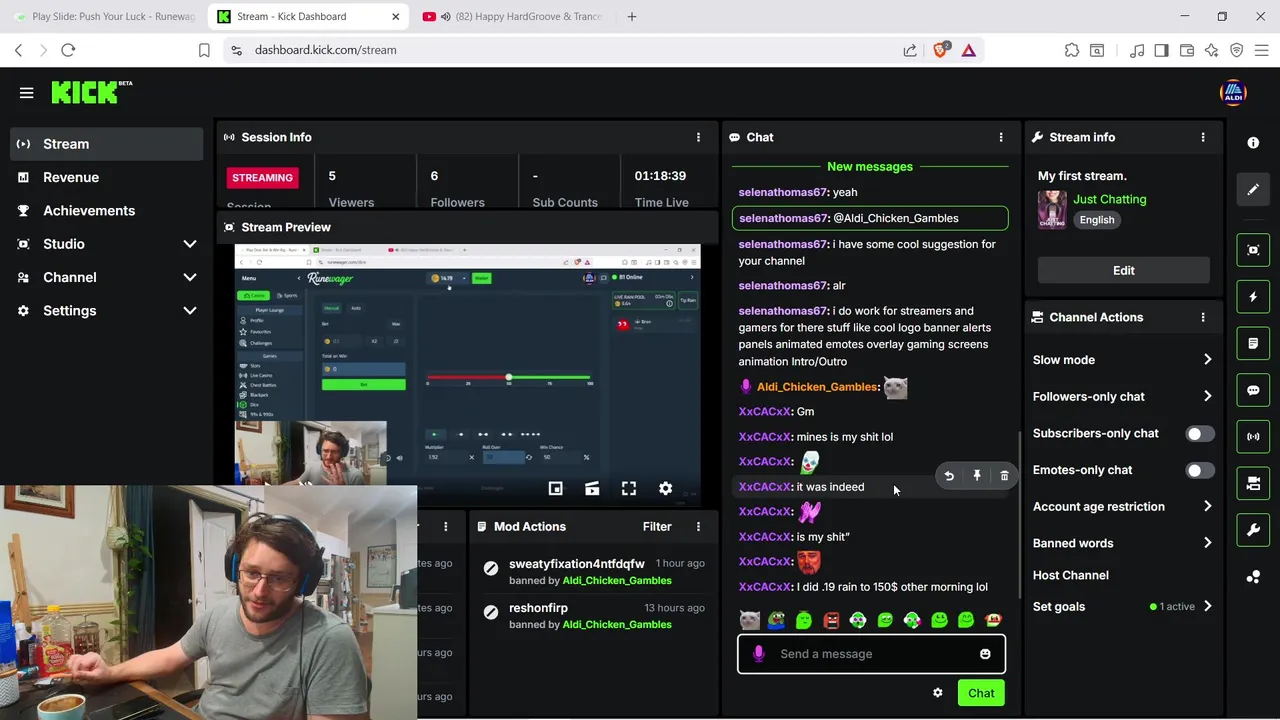Image resolution: width=1280 pixels, height=720 pixels.
Task: Go to Revenue in left sidebar
Action: (108, 177)
